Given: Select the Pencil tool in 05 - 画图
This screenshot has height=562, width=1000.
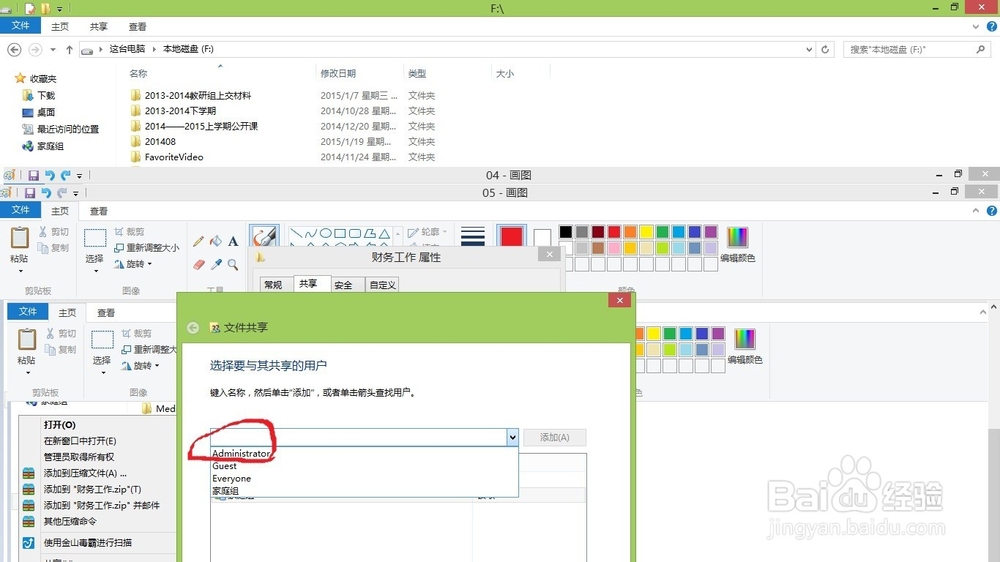Looking at the screenshot, I should [198, 241].
